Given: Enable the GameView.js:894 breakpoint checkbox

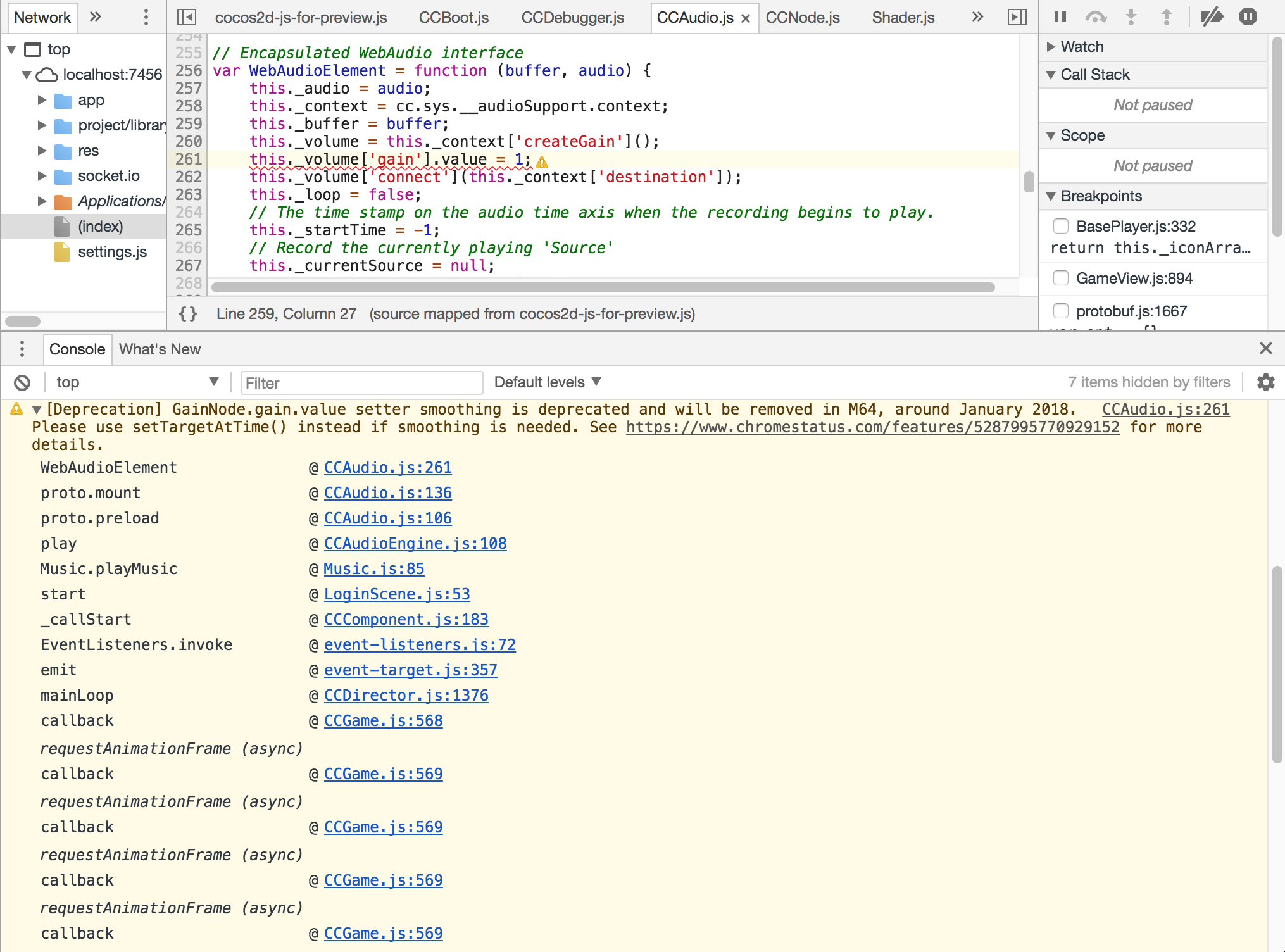Looking at the screenshot, I should (x=1061, y=278).
